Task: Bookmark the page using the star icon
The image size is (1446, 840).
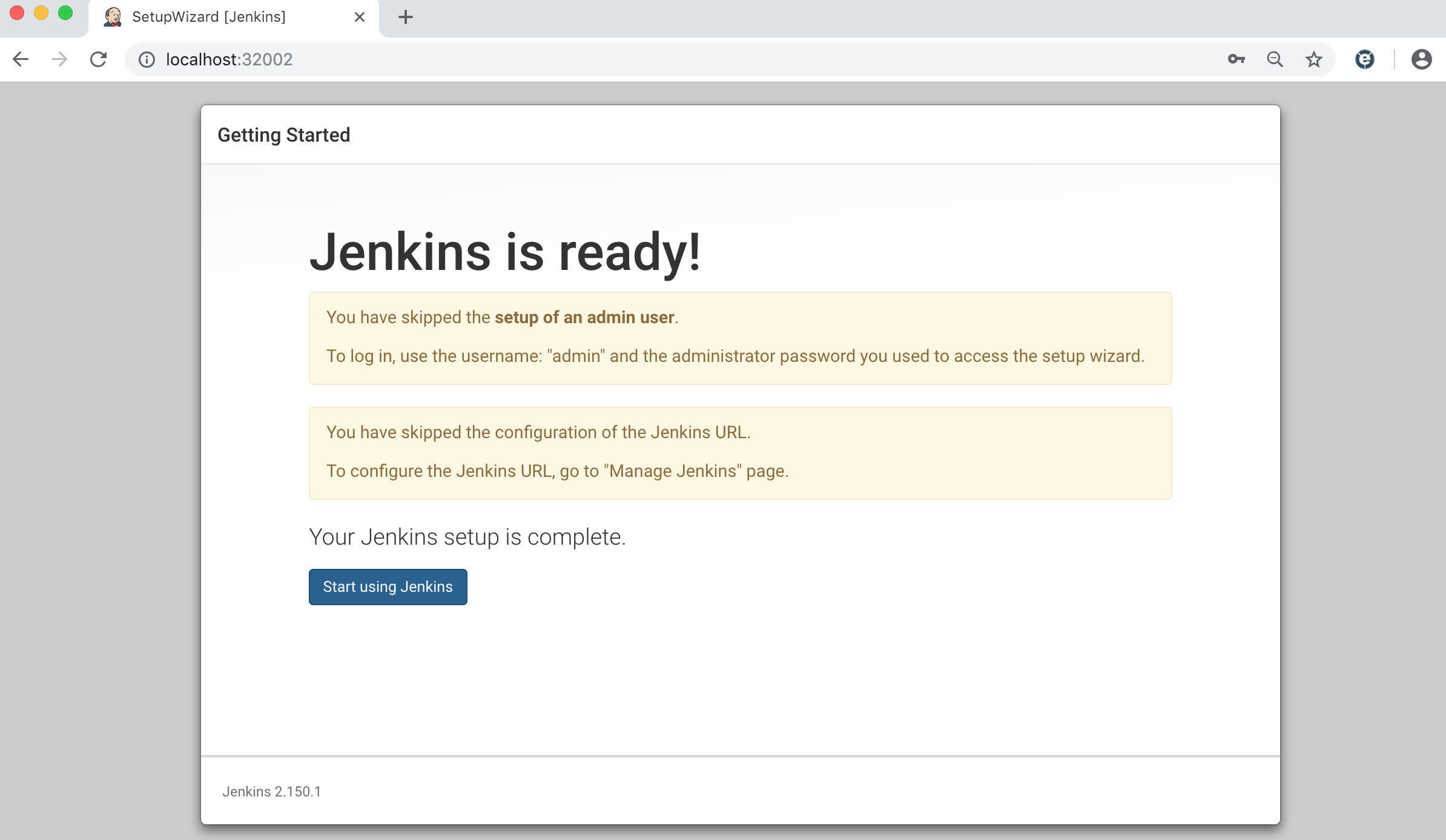Action: click(x=1314, y=59)
